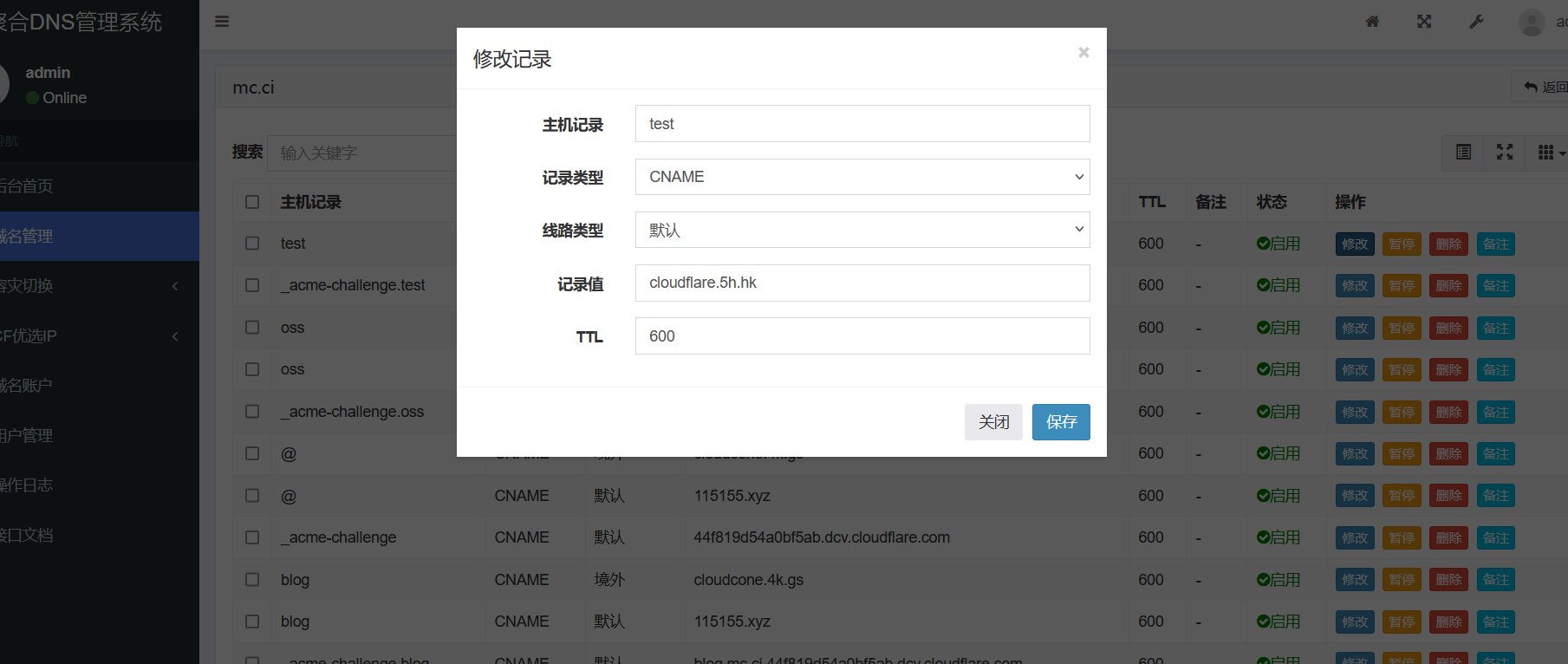Click the 保存 button in the dialog
Viewport: 1568px width, 664px height.
point(1061,422)
